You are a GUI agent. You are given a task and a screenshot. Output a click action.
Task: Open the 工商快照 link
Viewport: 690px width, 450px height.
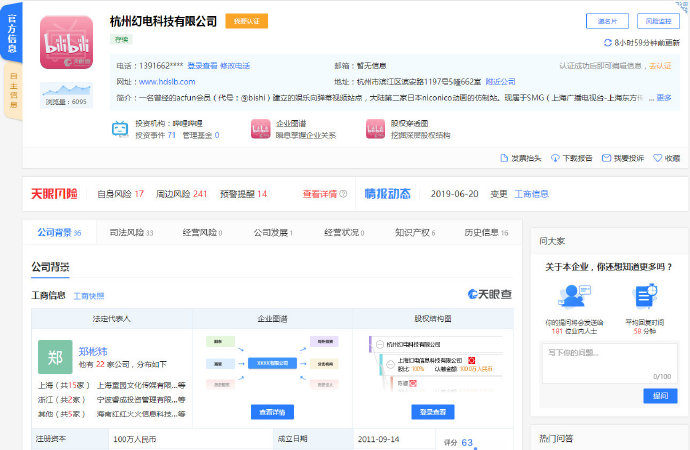88,296
